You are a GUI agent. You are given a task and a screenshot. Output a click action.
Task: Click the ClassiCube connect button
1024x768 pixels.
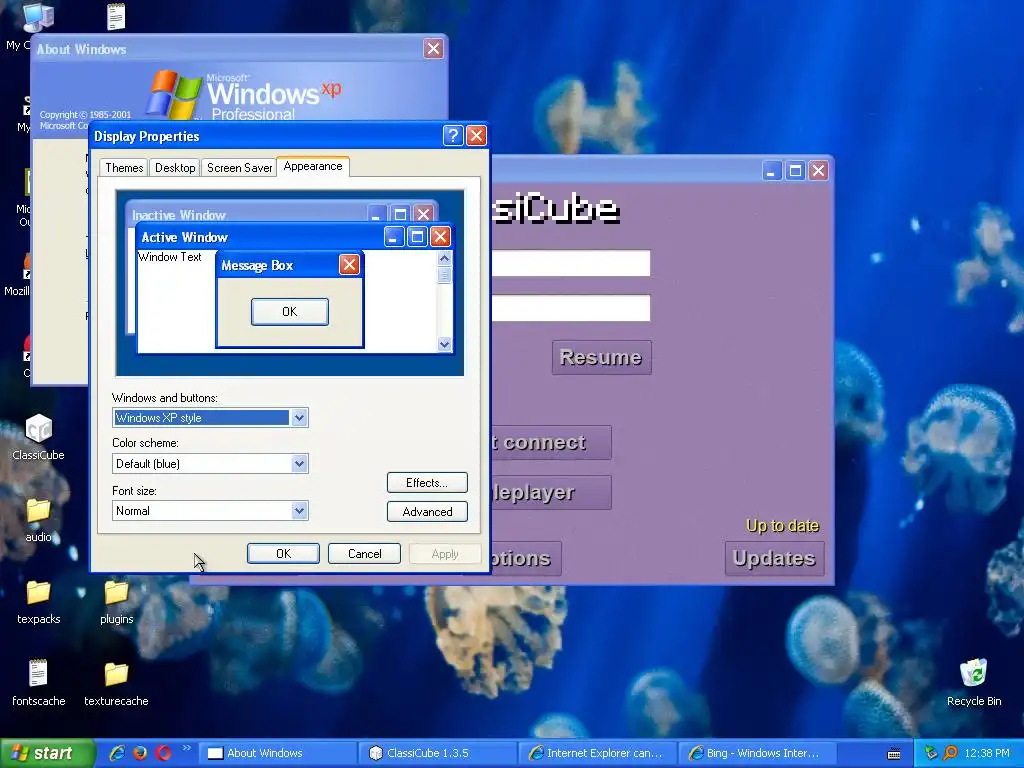click(x=551, y=443)
